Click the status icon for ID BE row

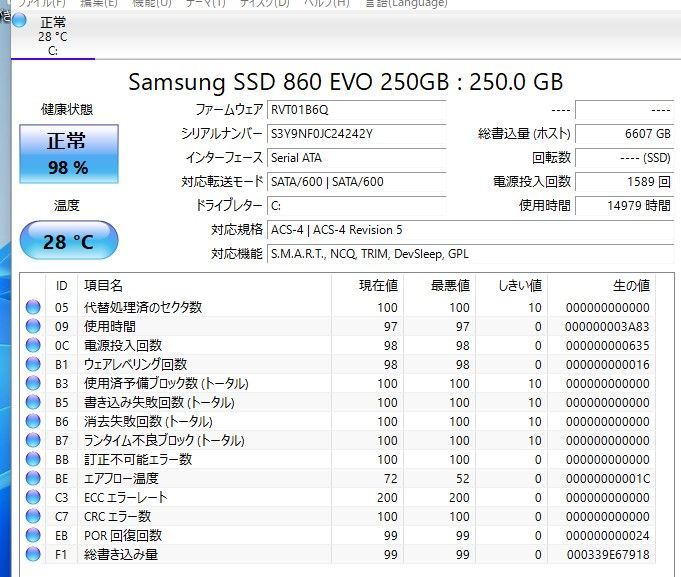tap(33, 478)
